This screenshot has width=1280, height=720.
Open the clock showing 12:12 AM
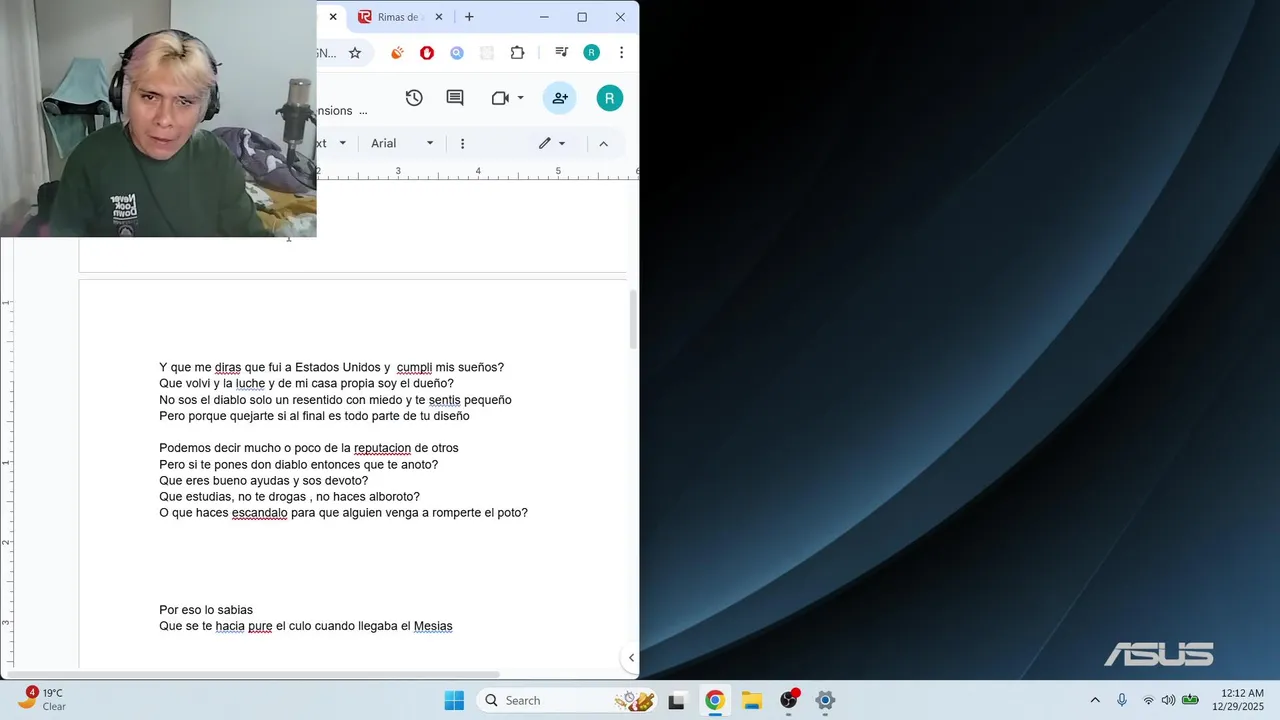tap(1238, 700)
